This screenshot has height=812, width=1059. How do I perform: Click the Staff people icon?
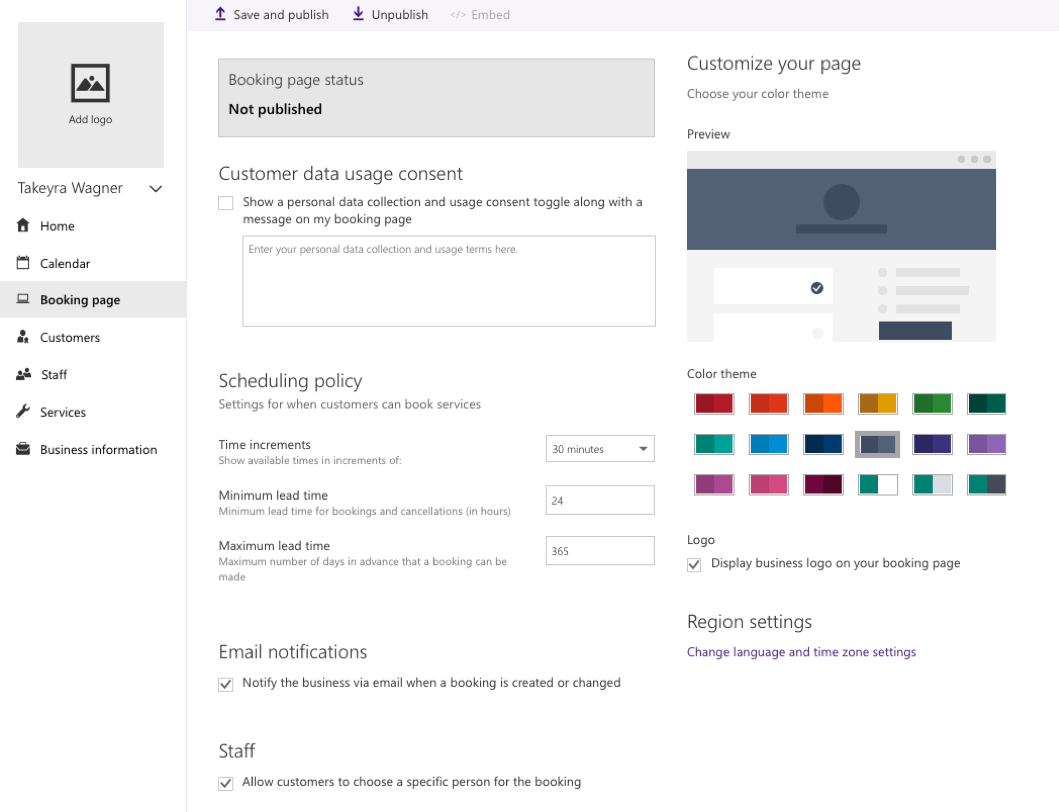click(24, 374)
